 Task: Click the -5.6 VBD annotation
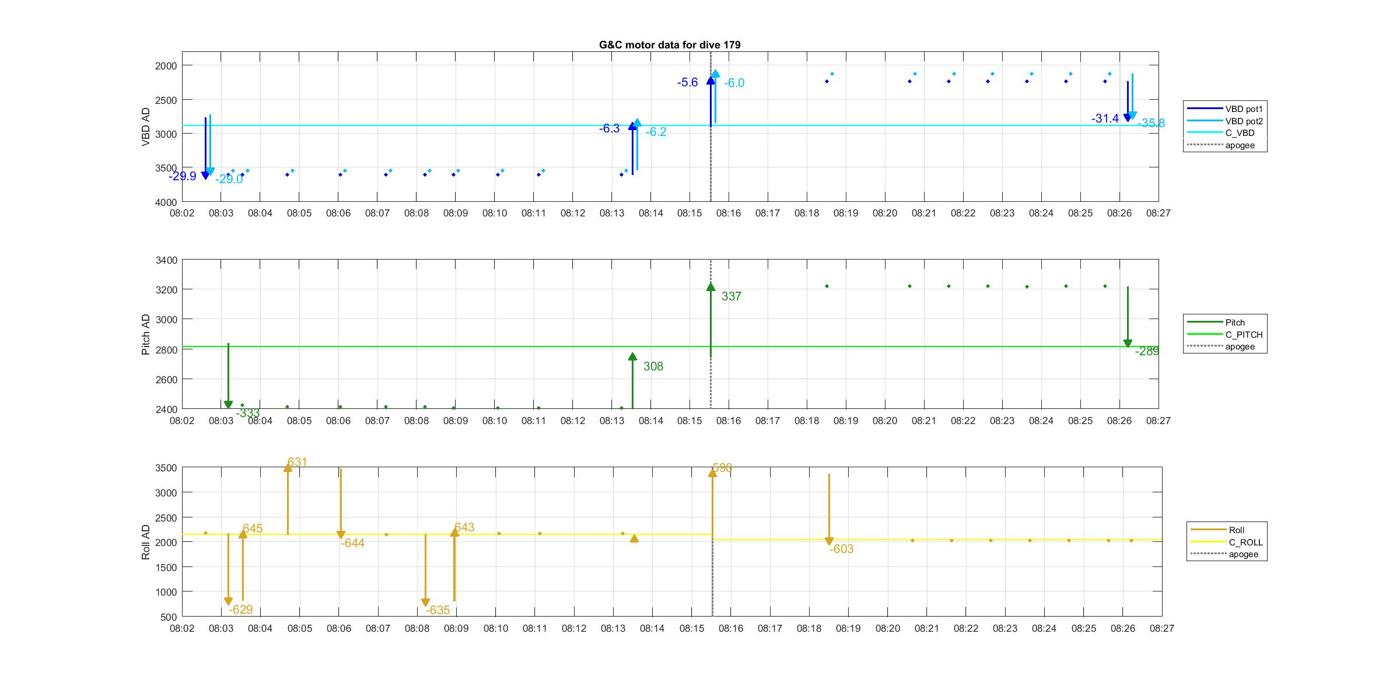click(x=687, y=82)
